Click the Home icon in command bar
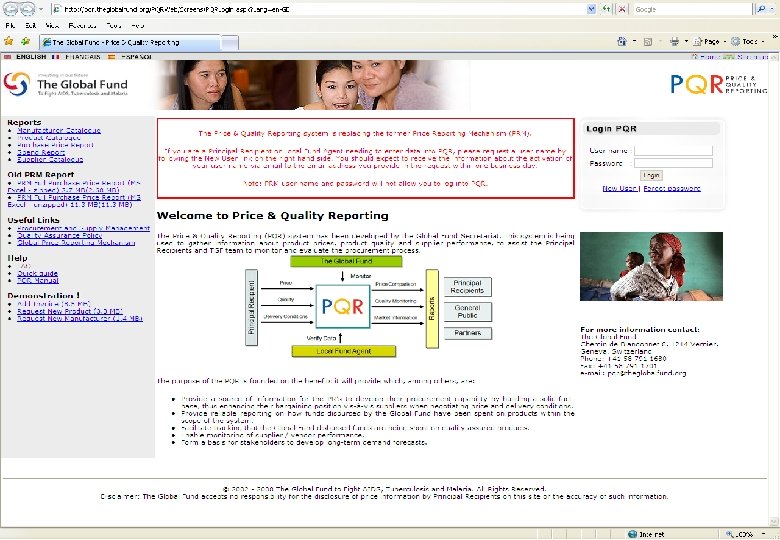780x540 pixels. click(622, 41)
